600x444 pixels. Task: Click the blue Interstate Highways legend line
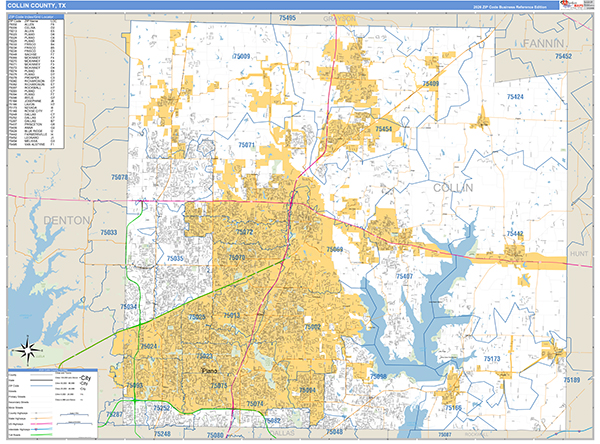click(41, 429)
